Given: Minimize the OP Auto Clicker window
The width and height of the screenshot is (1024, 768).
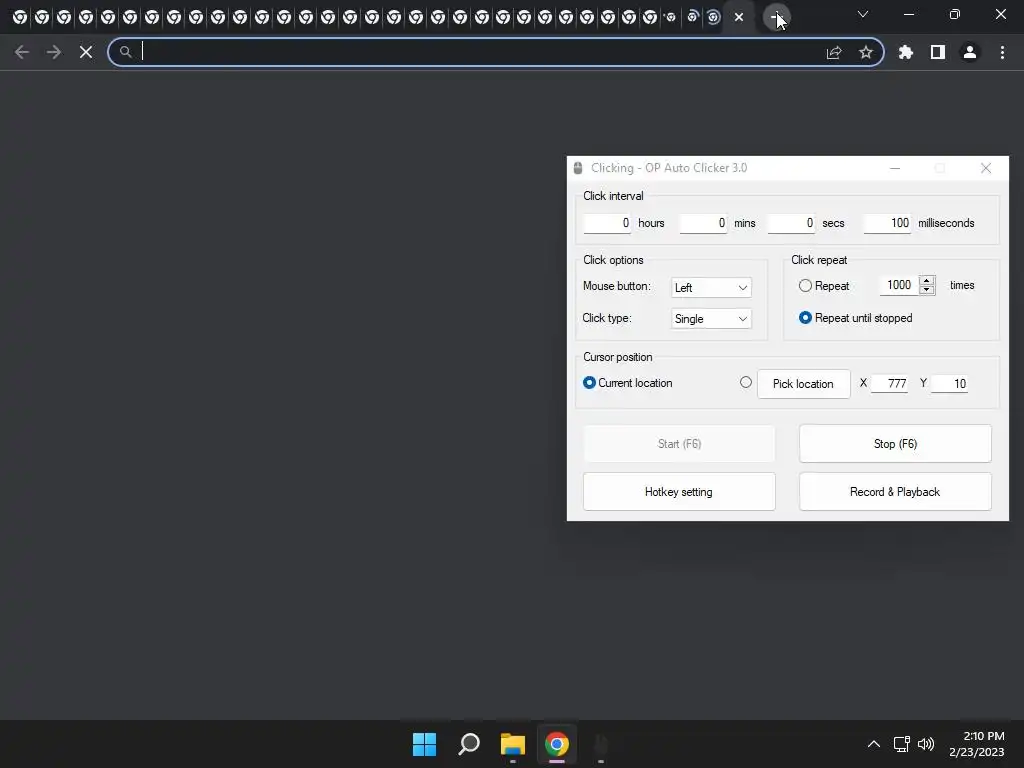Looking at the screenshot, I should (x=895, y=168).
